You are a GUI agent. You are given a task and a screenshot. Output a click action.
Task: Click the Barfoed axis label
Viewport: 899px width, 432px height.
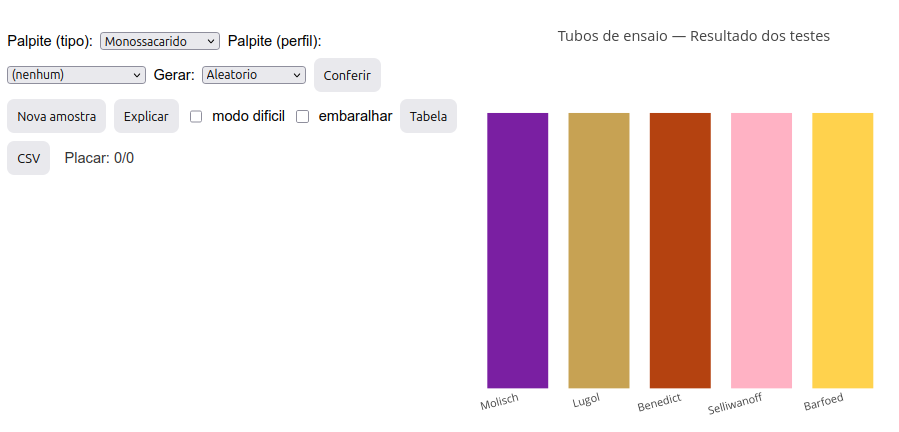point(824,403)
